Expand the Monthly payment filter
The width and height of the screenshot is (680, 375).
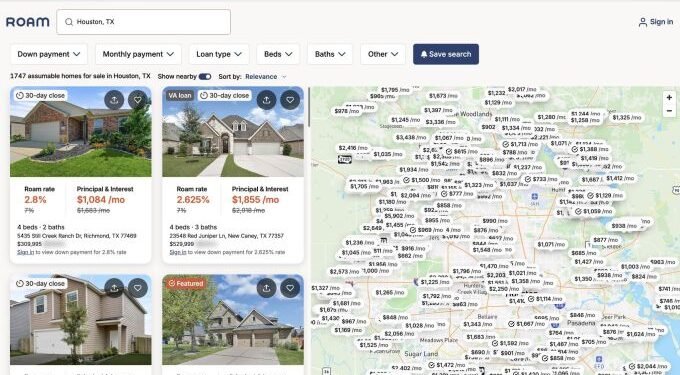tap(138, 54)
